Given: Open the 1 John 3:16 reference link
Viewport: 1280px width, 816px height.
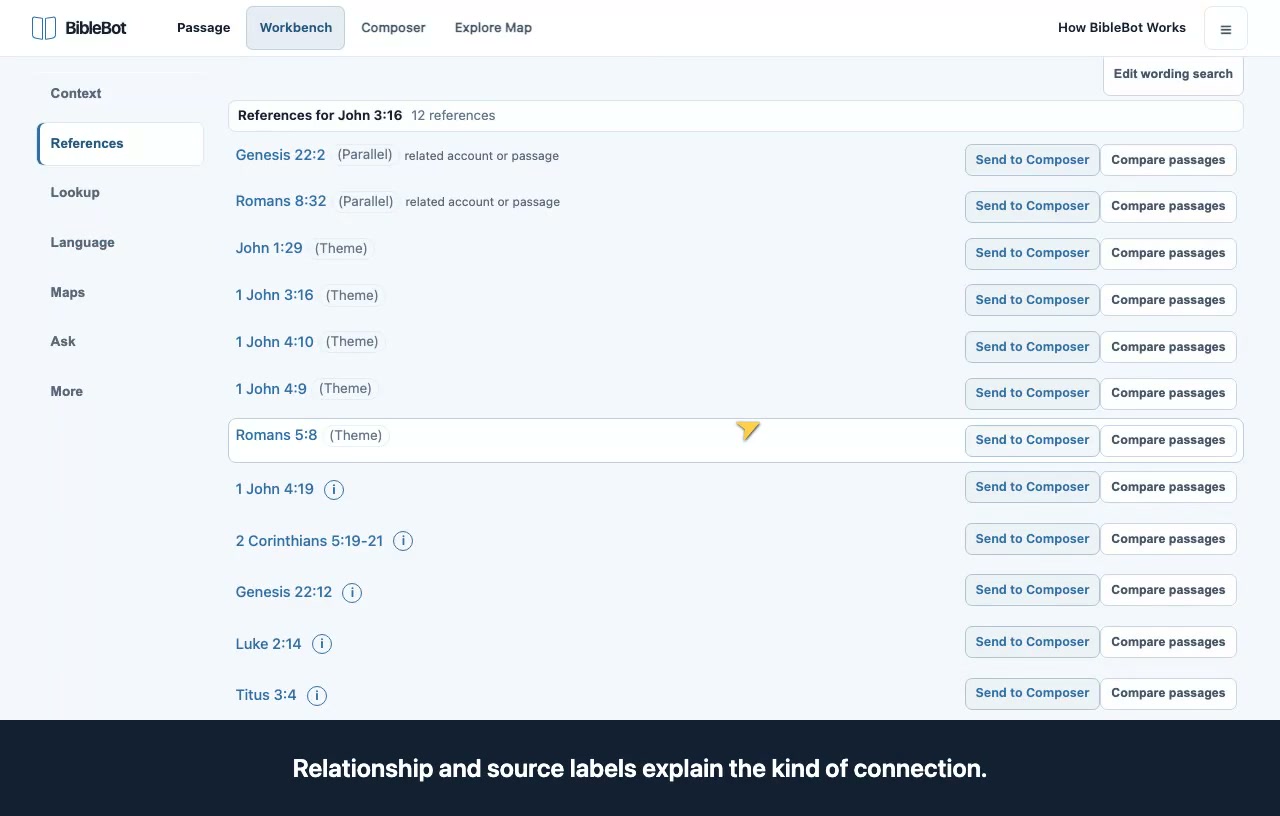Looking at the screenshot, I should click(275, 295).
